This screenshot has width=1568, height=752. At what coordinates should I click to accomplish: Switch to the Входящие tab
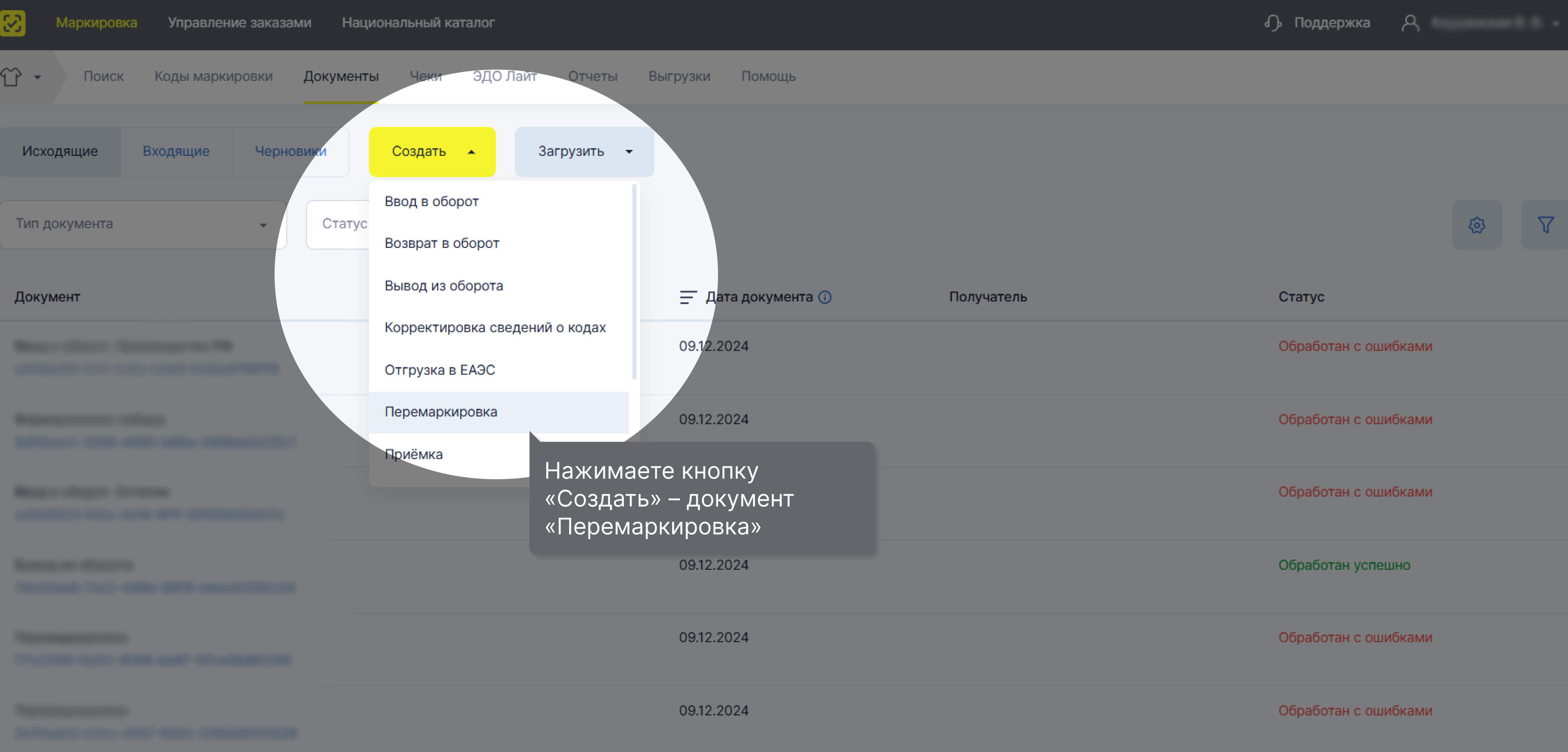coord(176,152)
